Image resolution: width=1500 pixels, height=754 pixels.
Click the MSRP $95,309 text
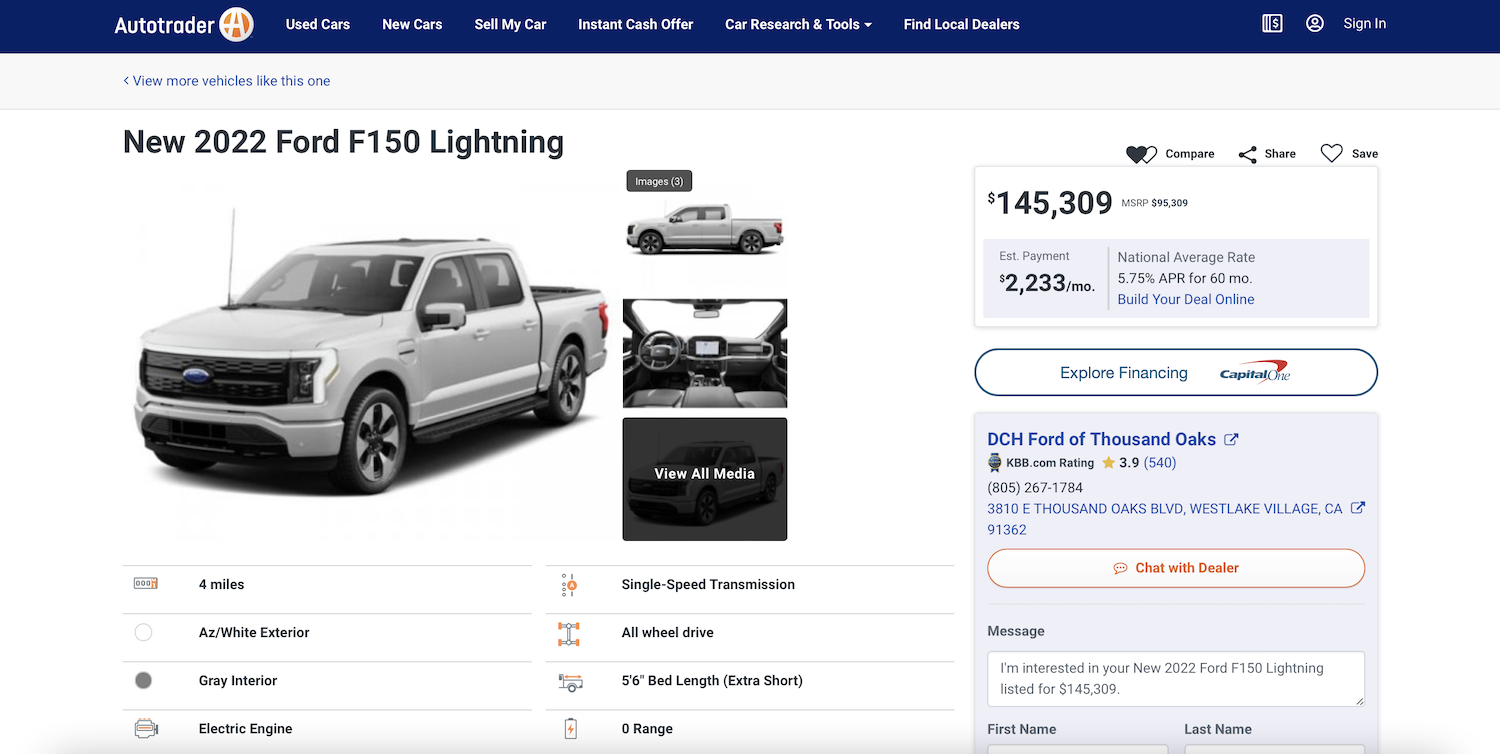[1155, 203]
